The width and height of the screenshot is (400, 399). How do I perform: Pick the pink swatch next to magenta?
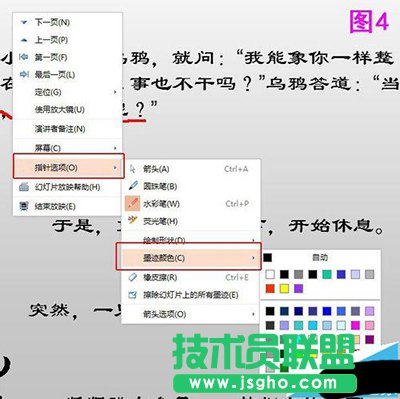pyautogui.click(x=369, y=325)
